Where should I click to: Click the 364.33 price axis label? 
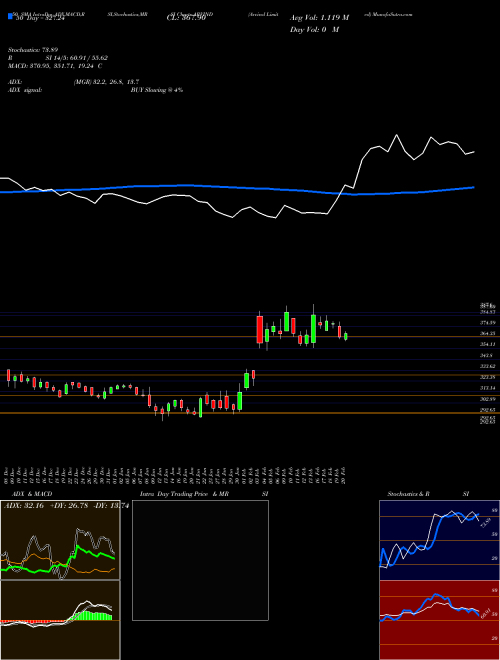click(489, 333)
